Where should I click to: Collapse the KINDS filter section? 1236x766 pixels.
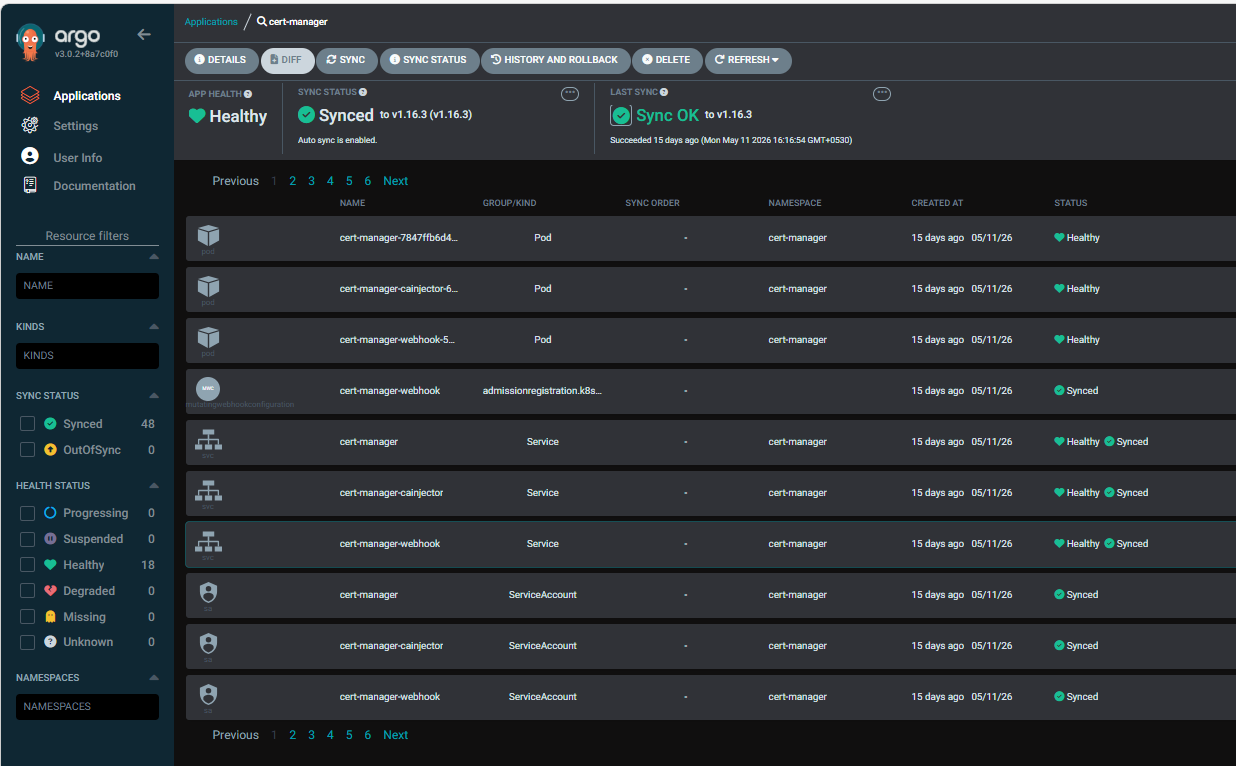tap(154, 327)
